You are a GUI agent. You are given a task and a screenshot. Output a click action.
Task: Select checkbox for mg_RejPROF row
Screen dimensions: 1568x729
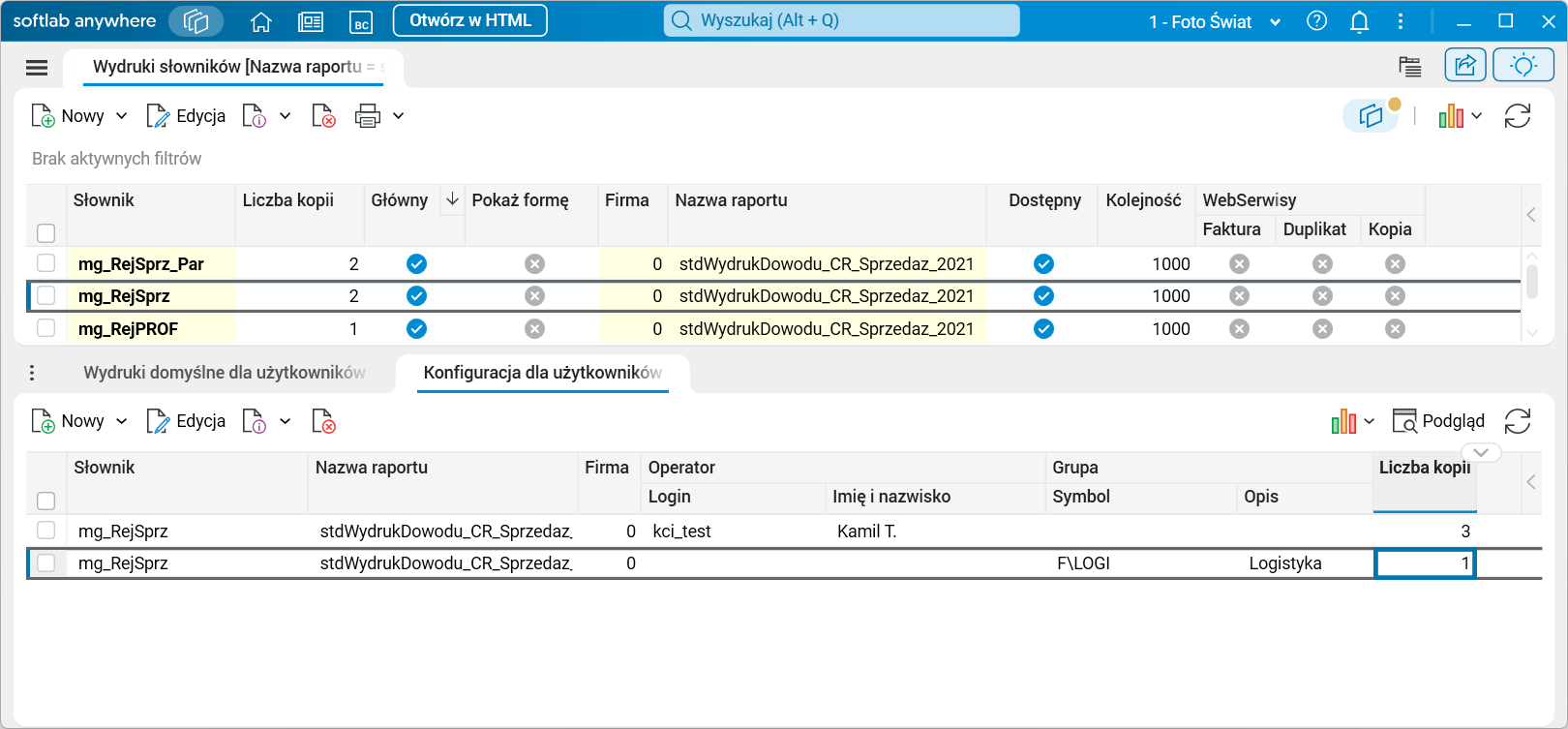pos(45,328)
